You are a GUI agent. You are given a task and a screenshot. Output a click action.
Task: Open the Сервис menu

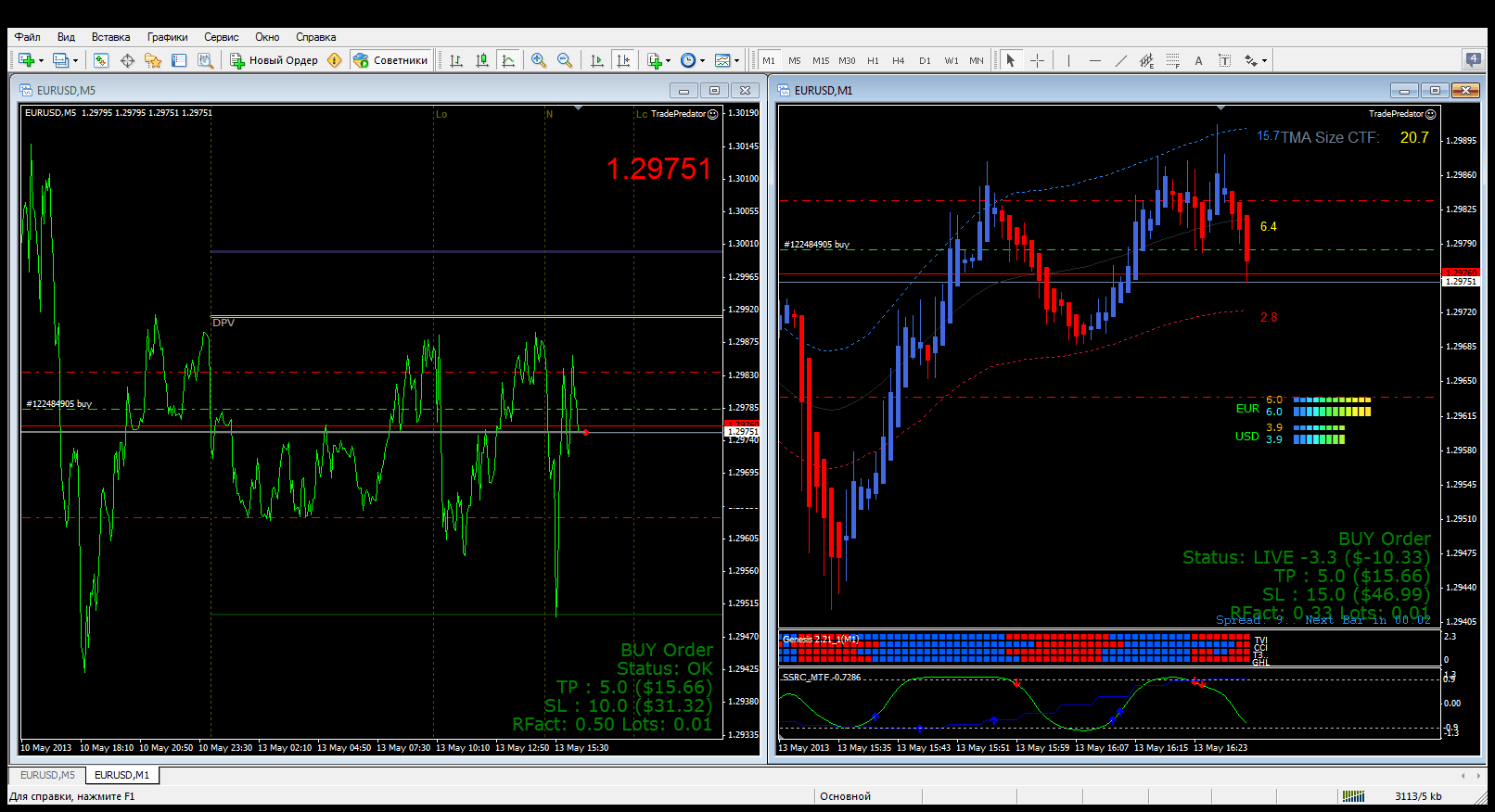pyautogui.click(x=221, y=37)
